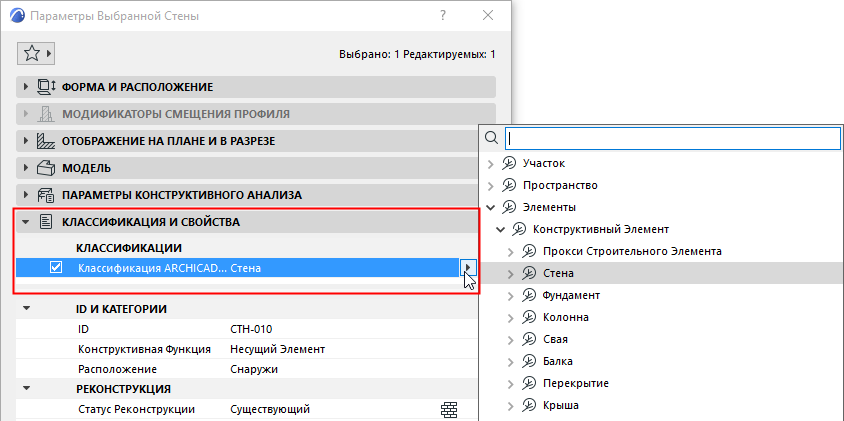Select Прокси Строительного Элемента classification

coord(632,251)
